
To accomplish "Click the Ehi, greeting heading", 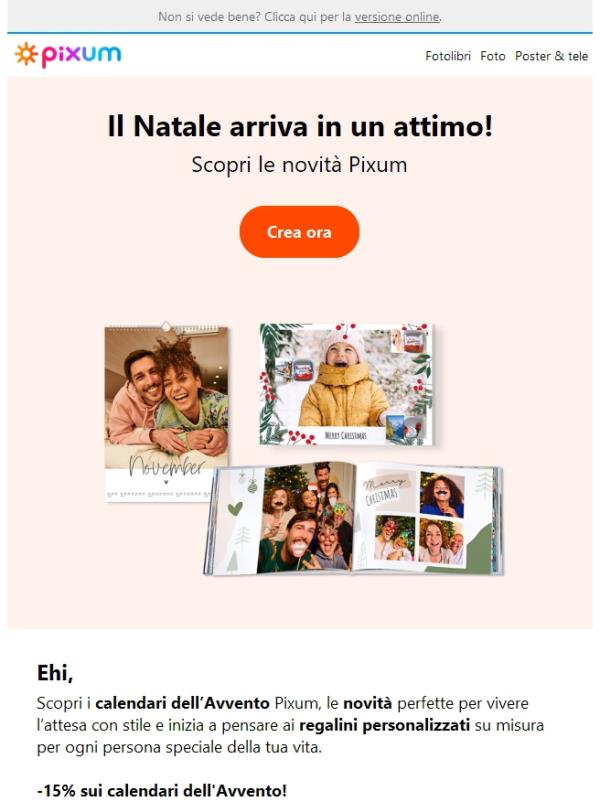I will tap(55, 673).
